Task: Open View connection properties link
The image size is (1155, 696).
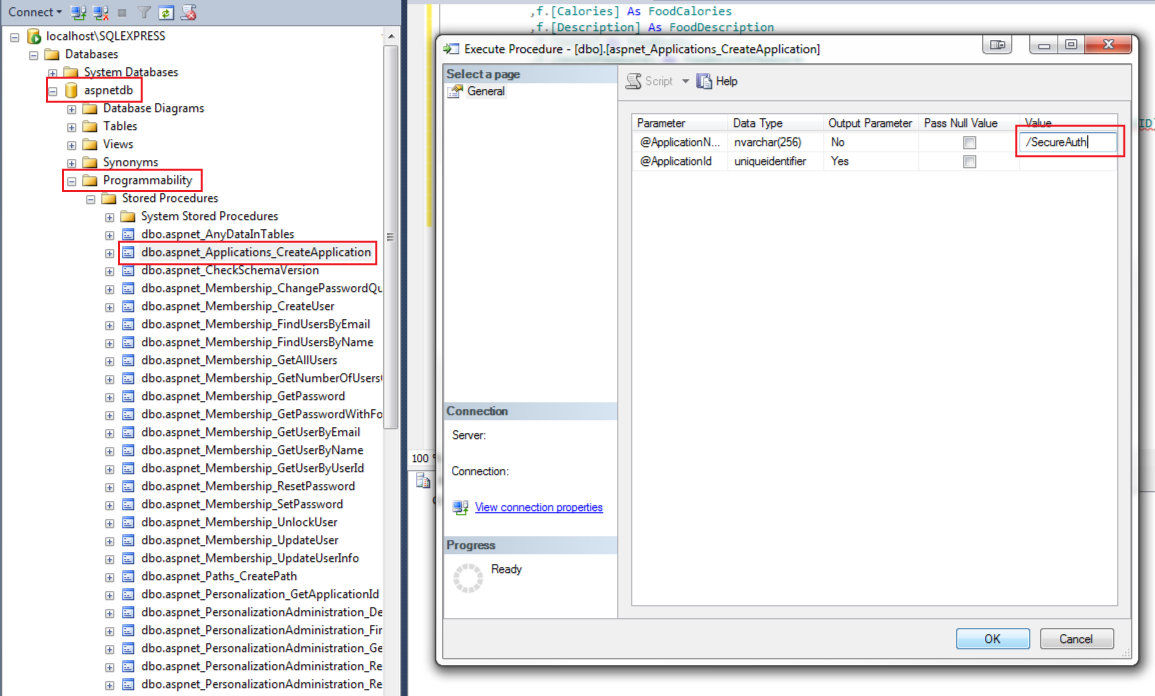Action: coord(538,507)
